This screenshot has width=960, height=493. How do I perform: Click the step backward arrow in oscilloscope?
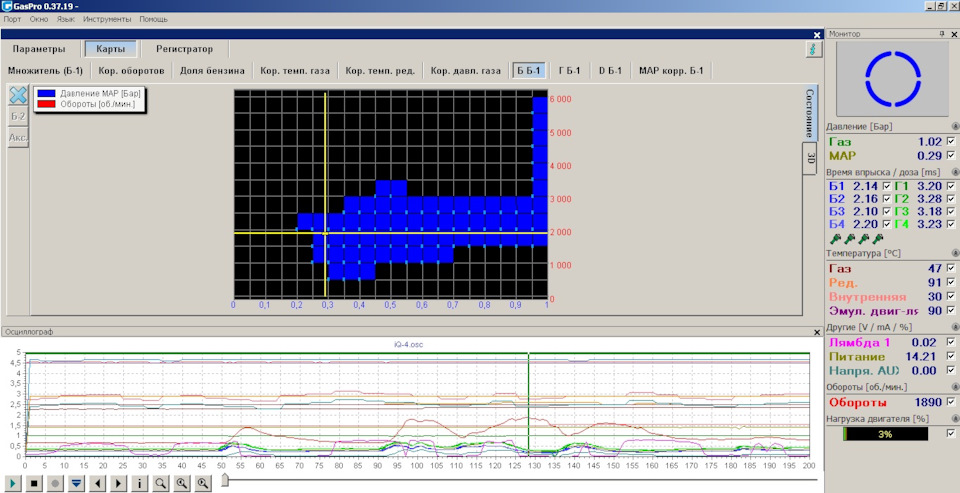pyautogui.click(x=97, y=483)
